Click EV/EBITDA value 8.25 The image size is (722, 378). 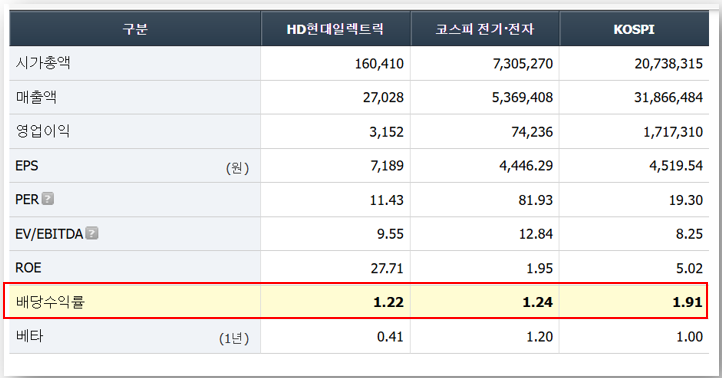click(x=689, y=234)
